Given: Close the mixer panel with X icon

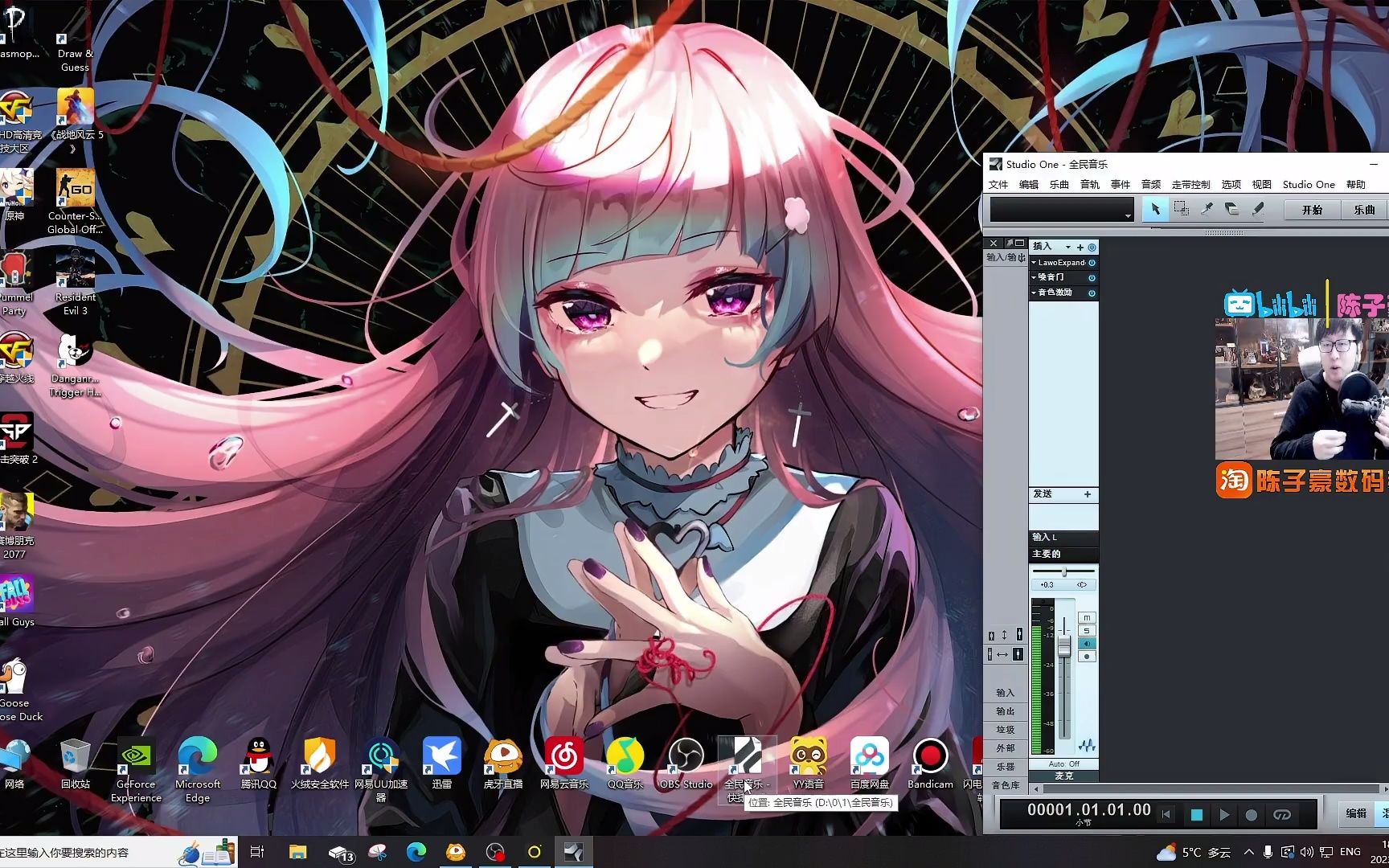Looking at the screenshot, I should pos(994,243).
